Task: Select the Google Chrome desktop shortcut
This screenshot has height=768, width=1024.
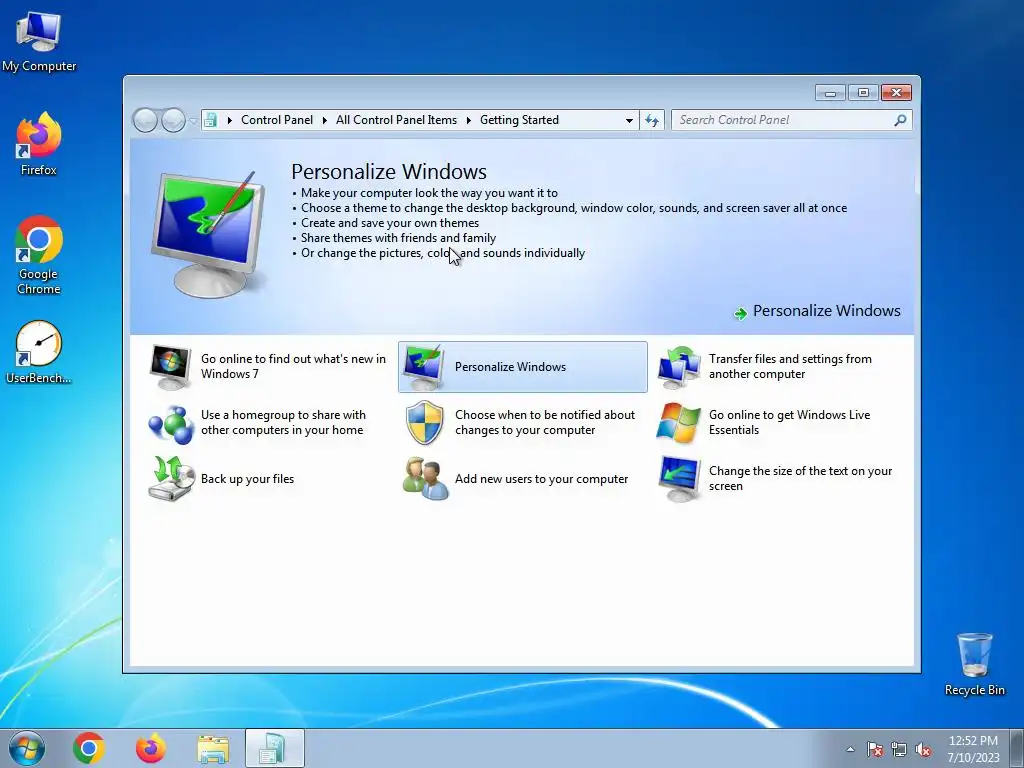Action: point(39,255)
